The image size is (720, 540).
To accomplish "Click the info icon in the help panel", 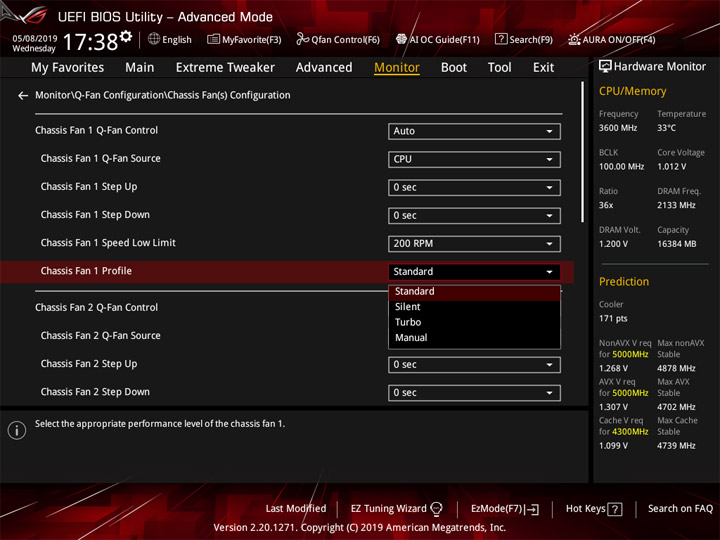I will click(17, 430).
